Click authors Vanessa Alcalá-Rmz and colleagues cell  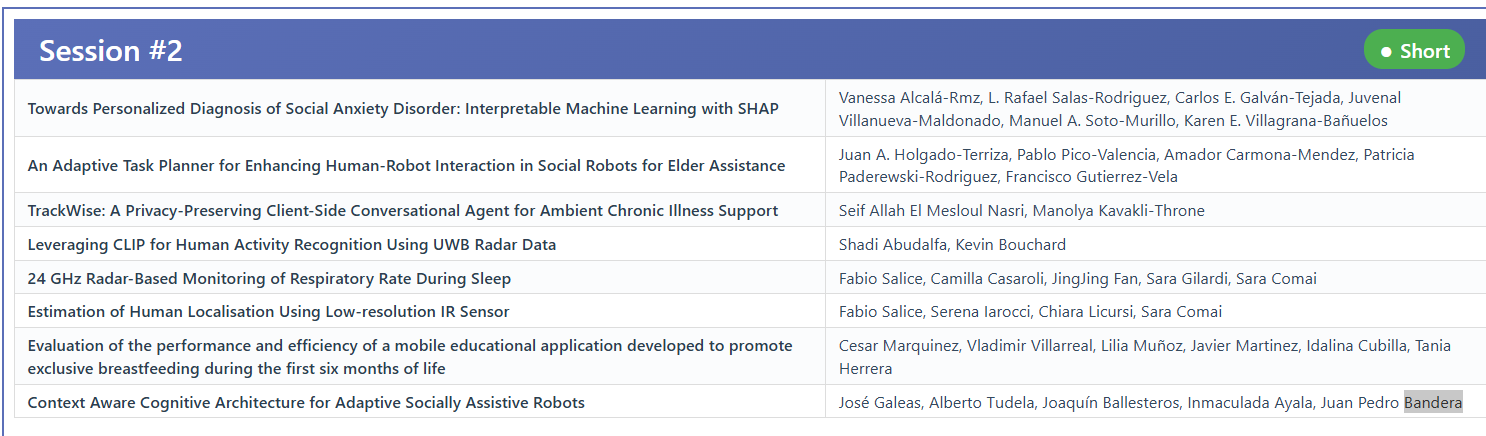1119,109
